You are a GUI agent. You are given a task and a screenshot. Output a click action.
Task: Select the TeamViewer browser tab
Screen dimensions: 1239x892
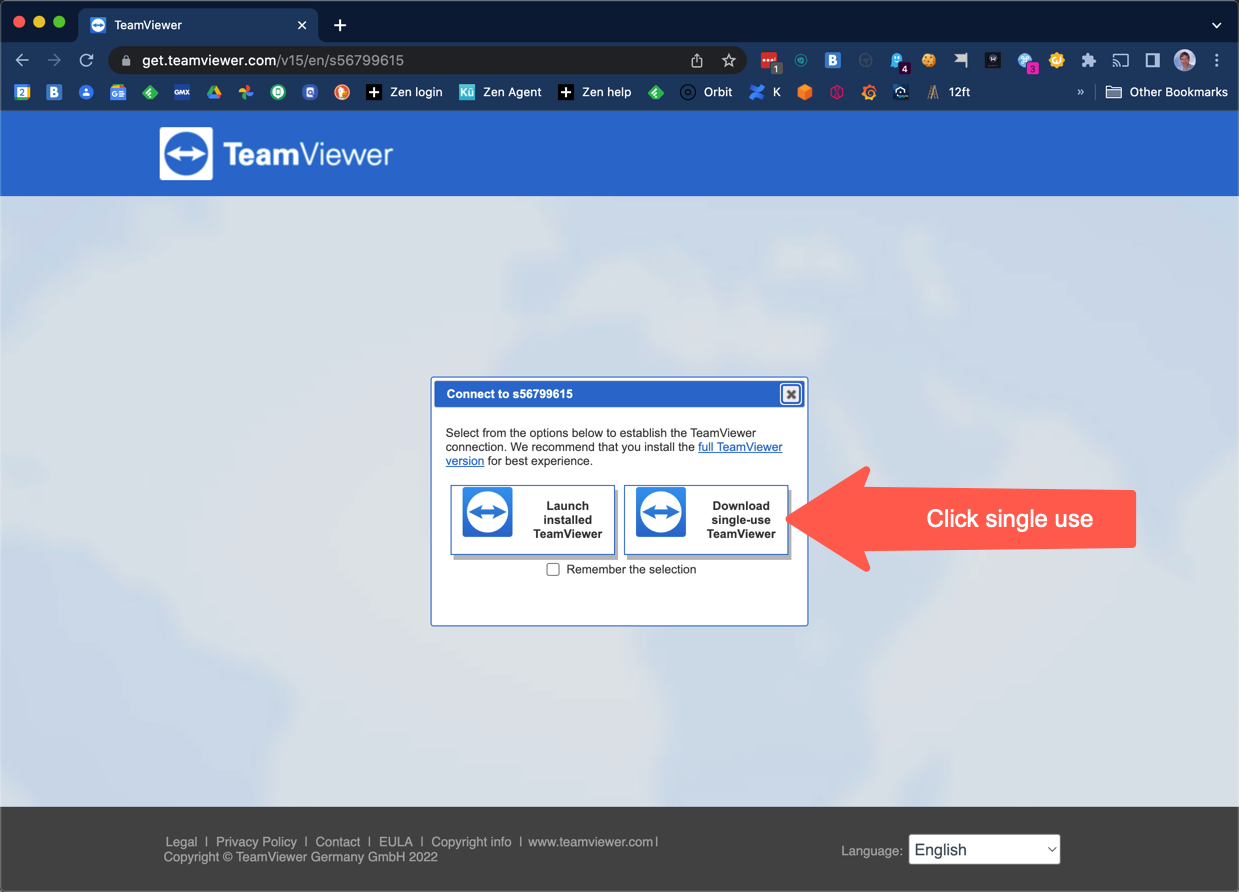pos(198,25)
